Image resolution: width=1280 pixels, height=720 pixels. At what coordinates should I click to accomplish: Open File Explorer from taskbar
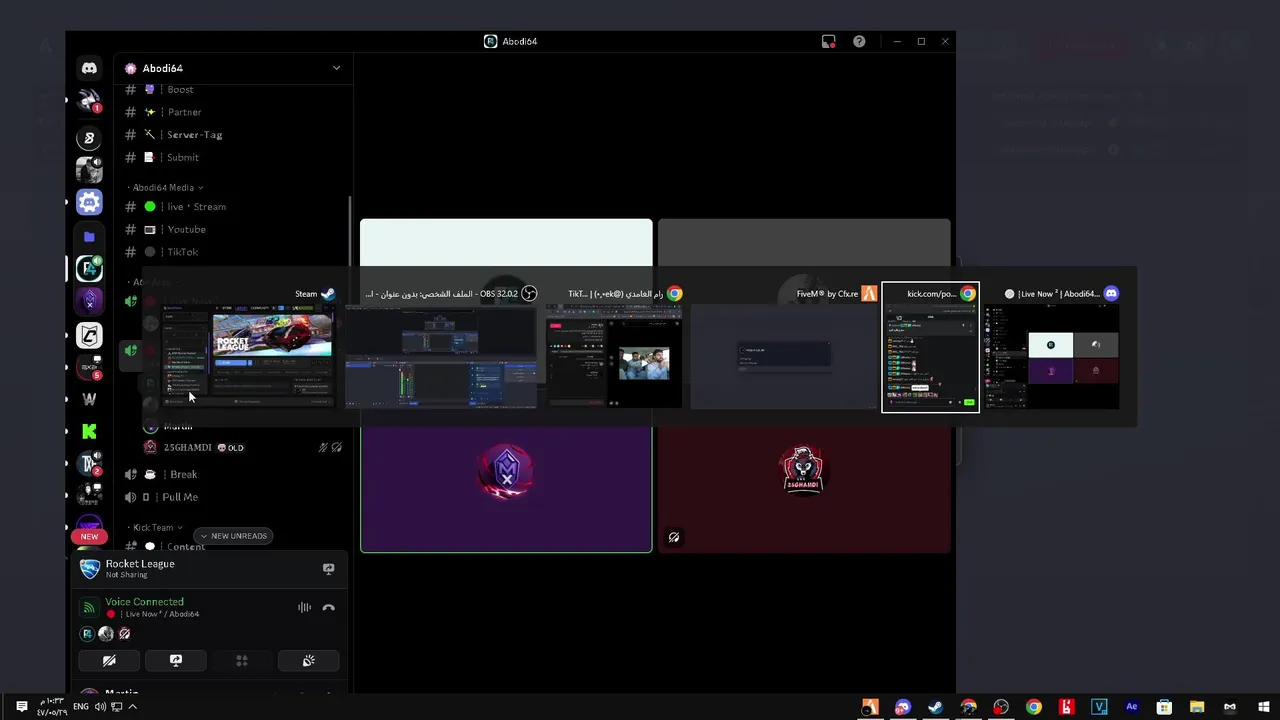coord(1197,707)
